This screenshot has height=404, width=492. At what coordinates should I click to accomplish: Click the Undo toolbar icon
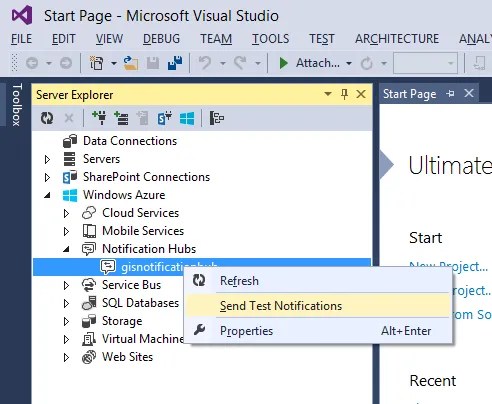pos(205,63)
